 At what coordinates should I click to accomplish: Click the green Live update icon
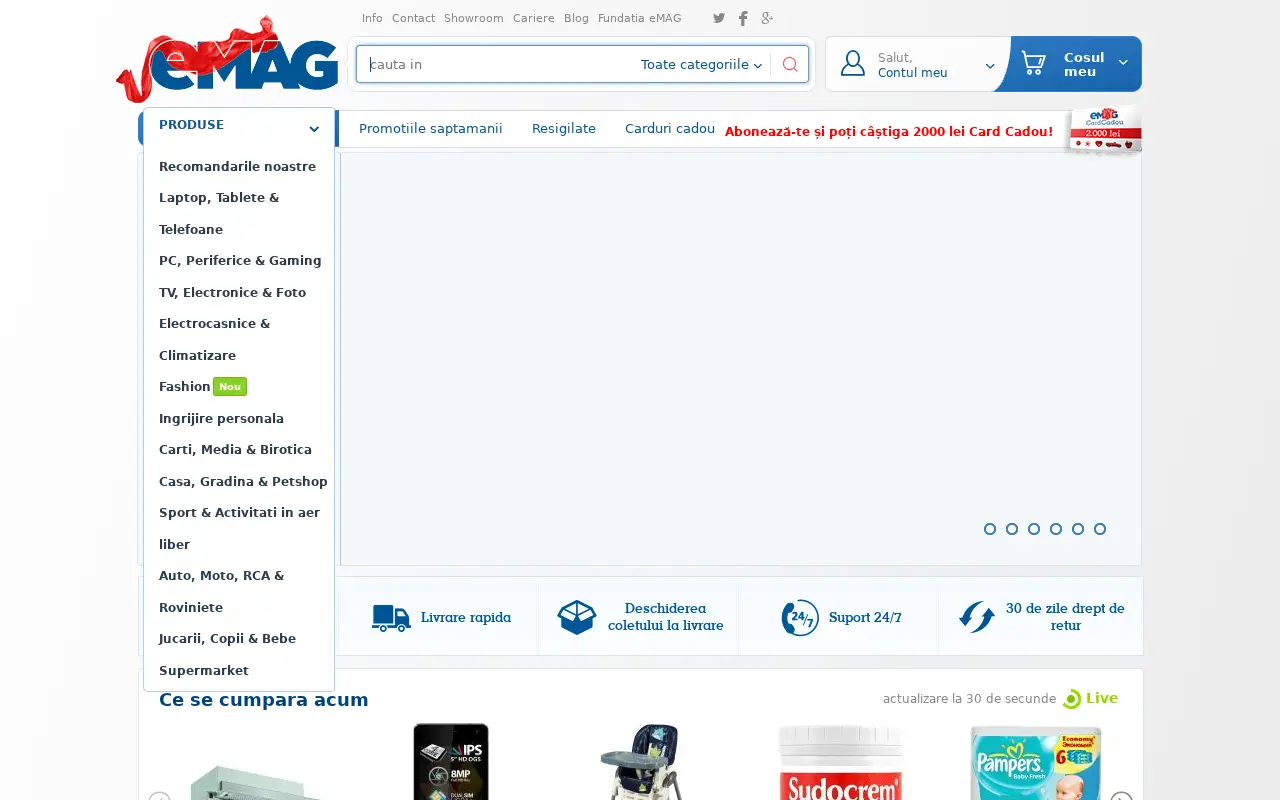coord(1072,699)
